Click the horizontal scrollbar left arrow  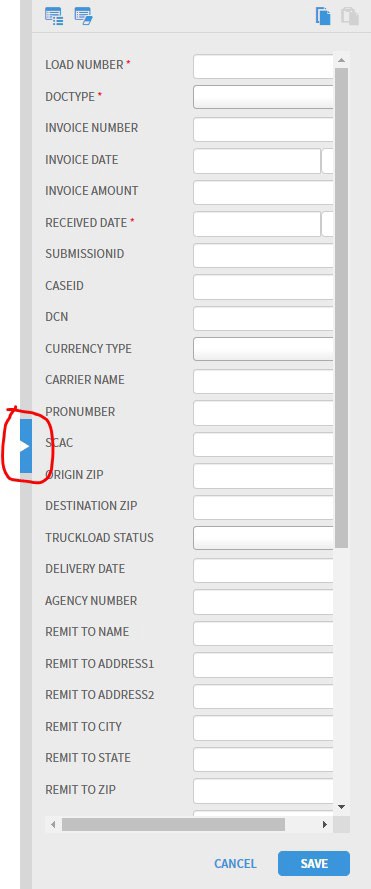(53, 824)
